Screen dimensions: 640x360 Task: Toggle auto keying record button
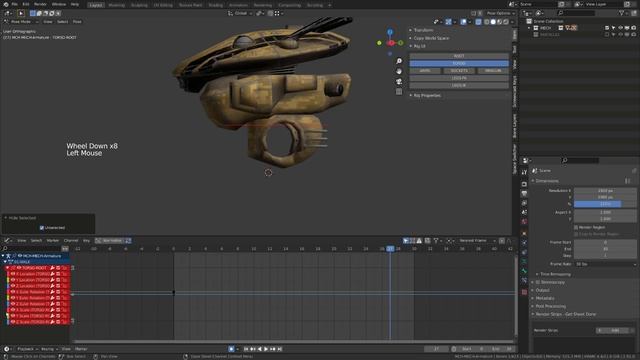(x=231, y=349)
